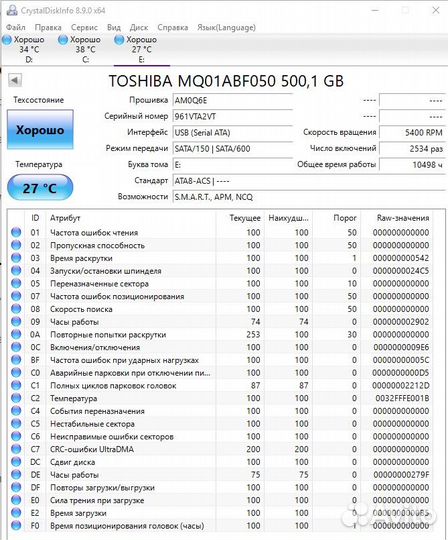Click the Текущее column header
Screen dimensions: 448x540
pyautogui.click(x=245, y=218)
